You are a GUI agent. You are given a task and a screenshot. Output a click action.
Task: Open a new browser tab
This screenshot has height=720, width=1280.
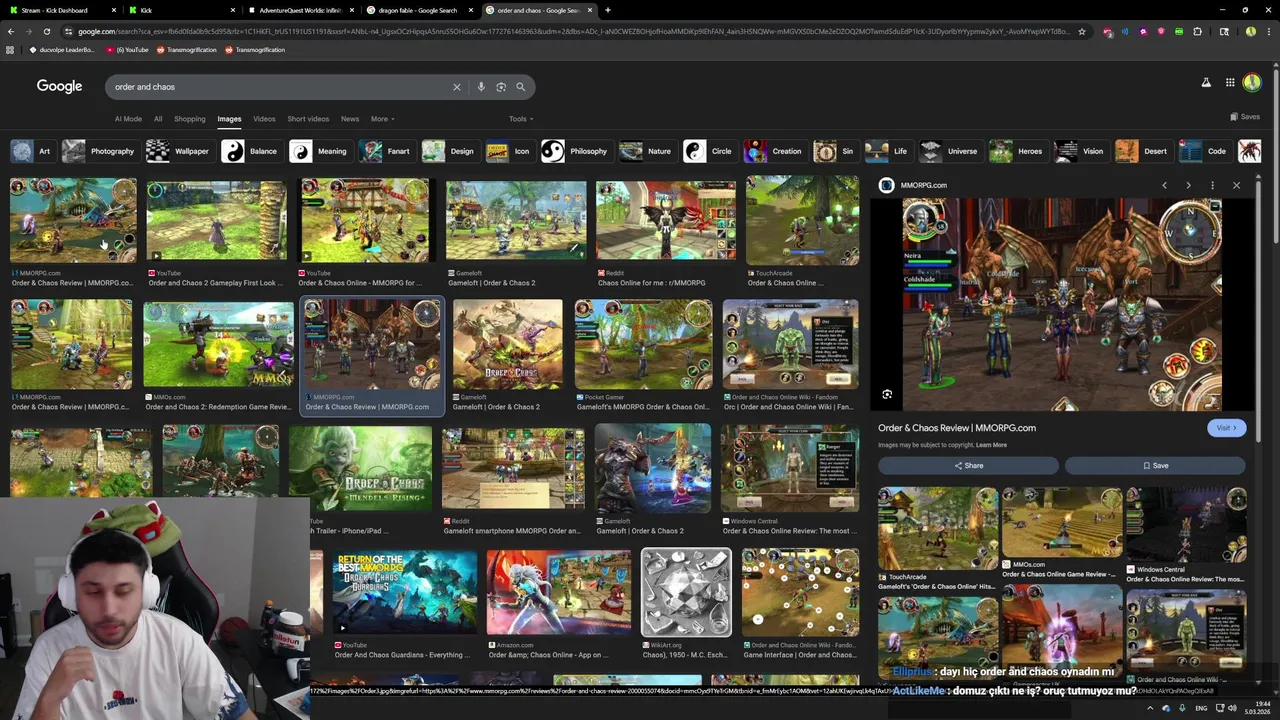[x=608, y=10]
